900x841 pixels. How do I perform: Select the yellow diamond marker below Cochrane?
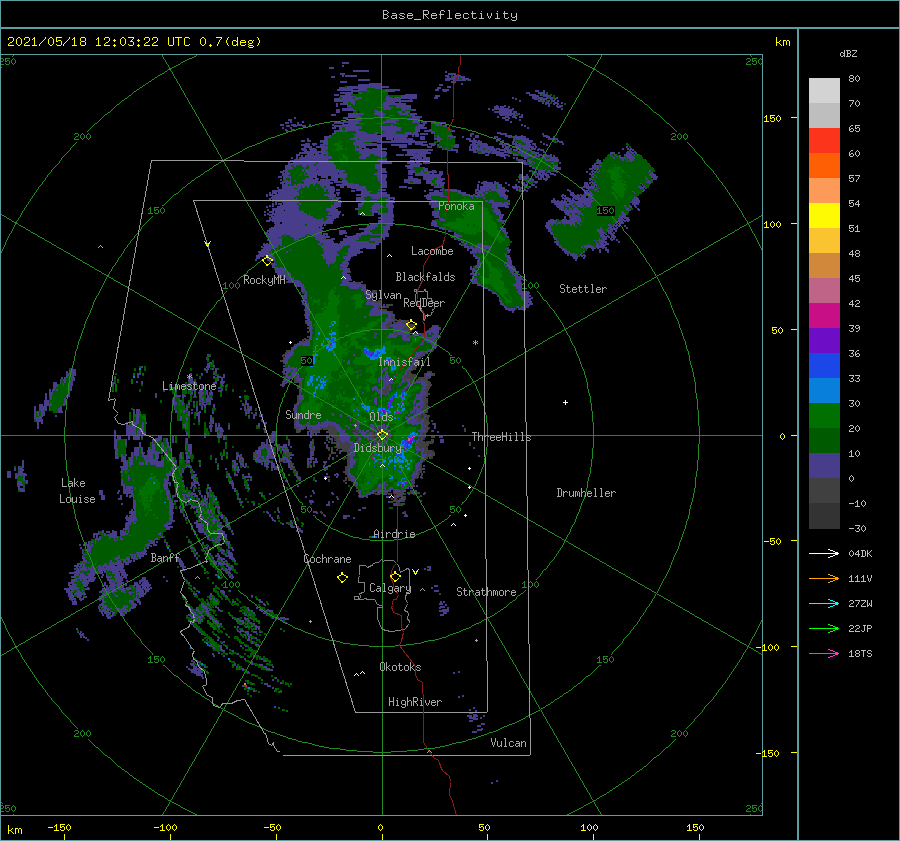pos(342,577)
